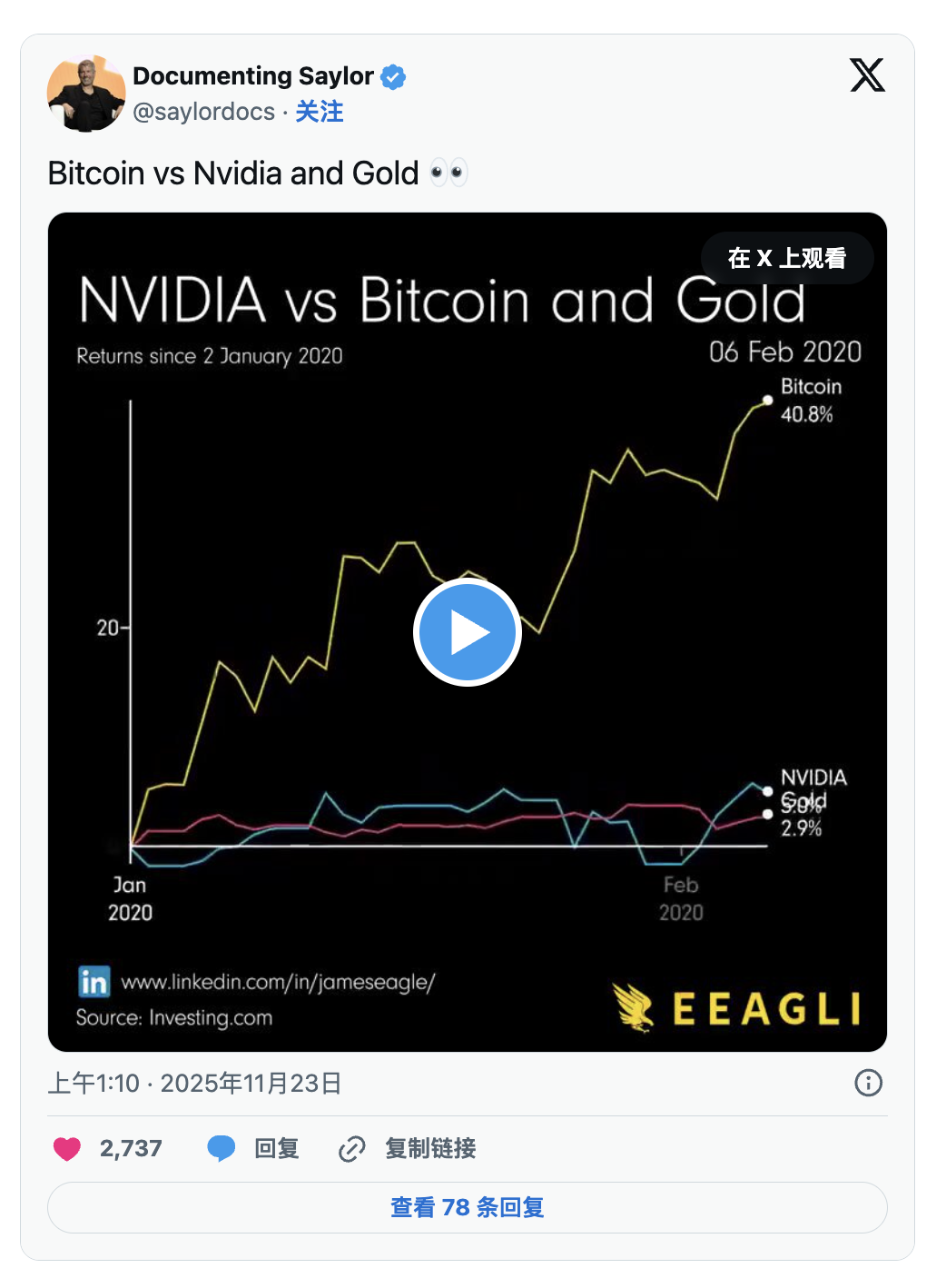Click the chain link copy icon
The width and height of the screenshot is (946, 1288).
[352, 1149]
